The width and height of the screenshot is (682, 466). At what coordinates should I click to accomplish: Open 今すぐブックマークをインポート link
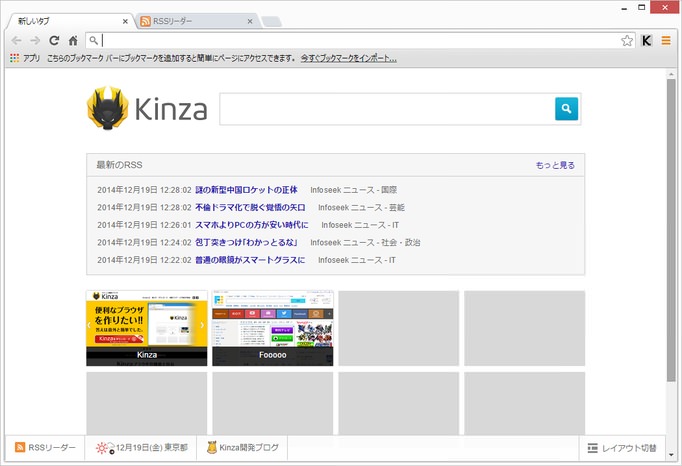point(349,58)
